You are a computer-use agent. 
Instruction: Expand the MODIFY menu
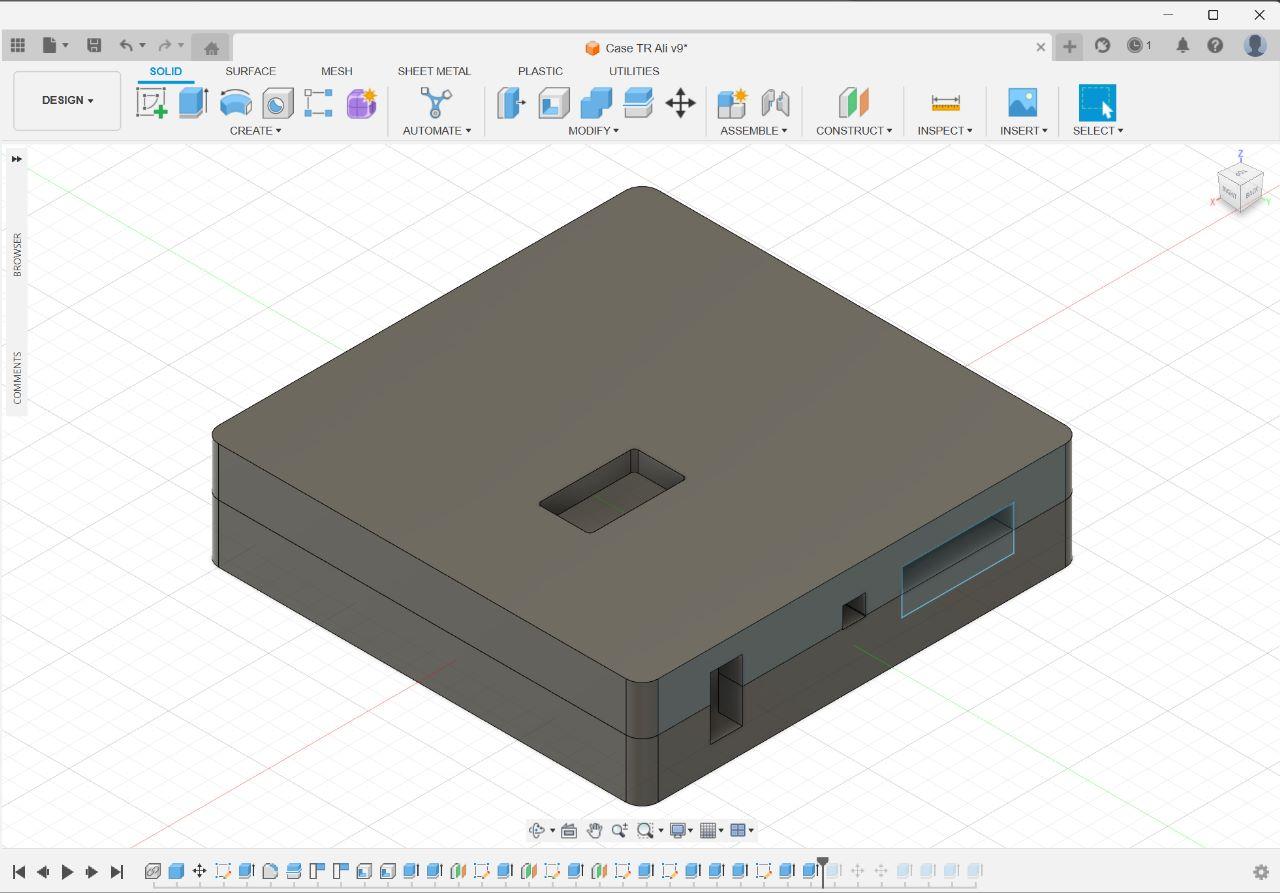pyautogui.click(x=594, y=131)
